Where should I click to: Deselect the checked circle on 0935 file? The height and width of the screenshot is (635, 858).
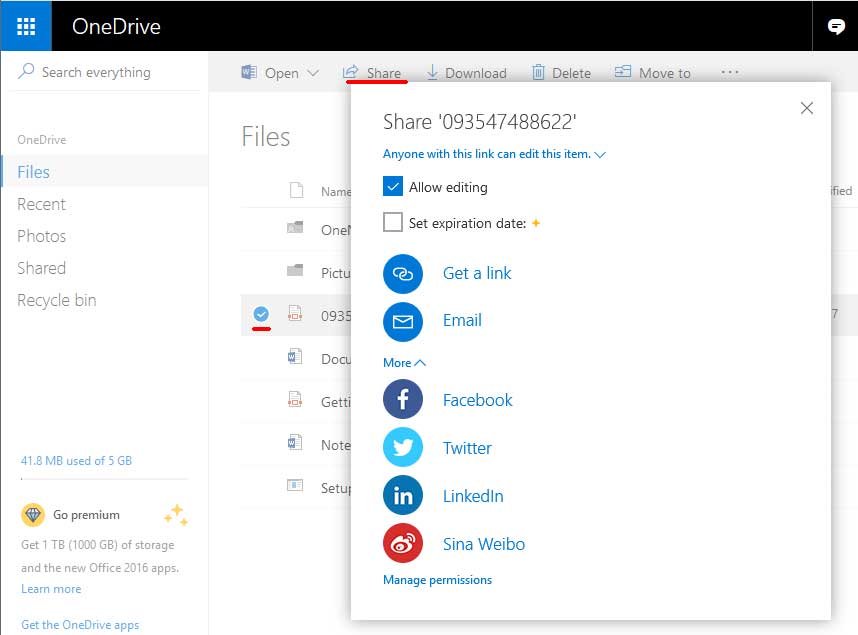[x=261, y=314]
